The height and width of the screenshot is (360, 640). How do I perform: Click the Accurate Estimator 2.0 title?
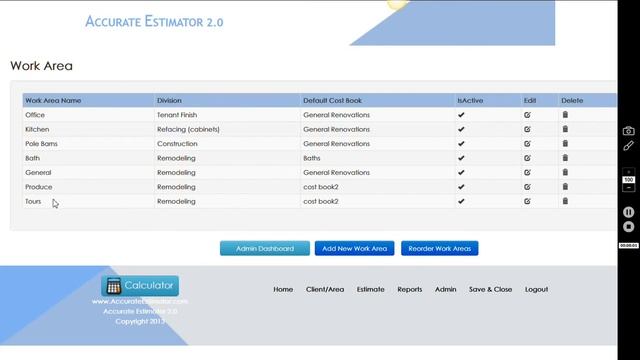154,21
